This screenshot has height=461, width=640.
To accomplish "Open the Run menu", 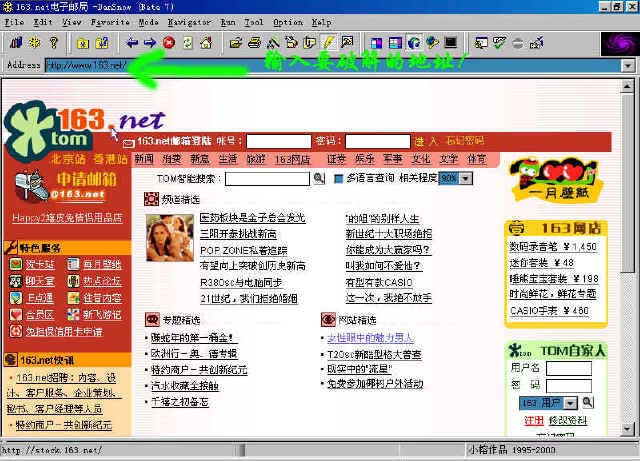I will click(228, 22).
